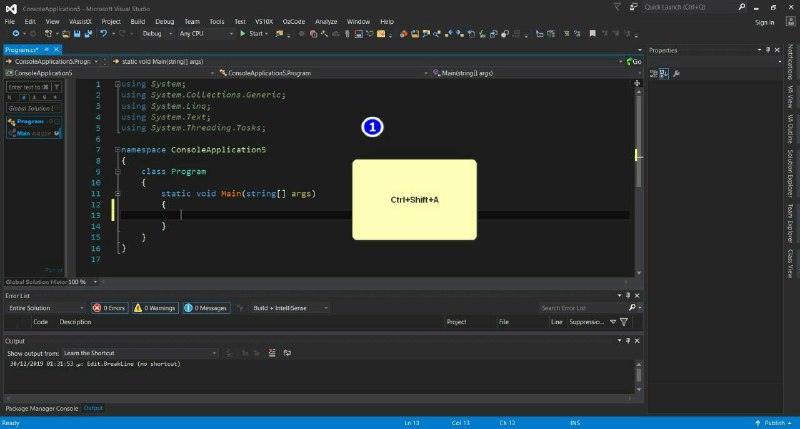Click the Save file floppy icon
The image size is (800, 429).
click(77, 34)
